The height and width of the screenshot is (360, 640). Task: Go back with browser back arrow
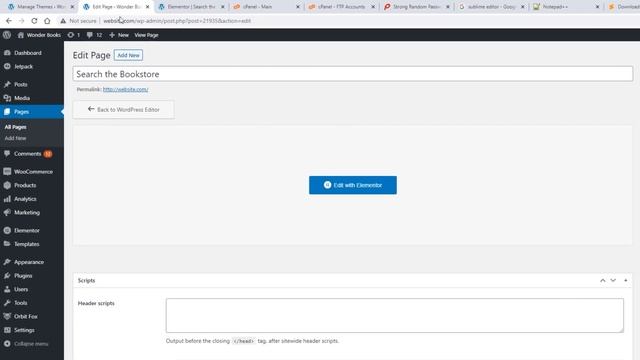click(9, 21)
